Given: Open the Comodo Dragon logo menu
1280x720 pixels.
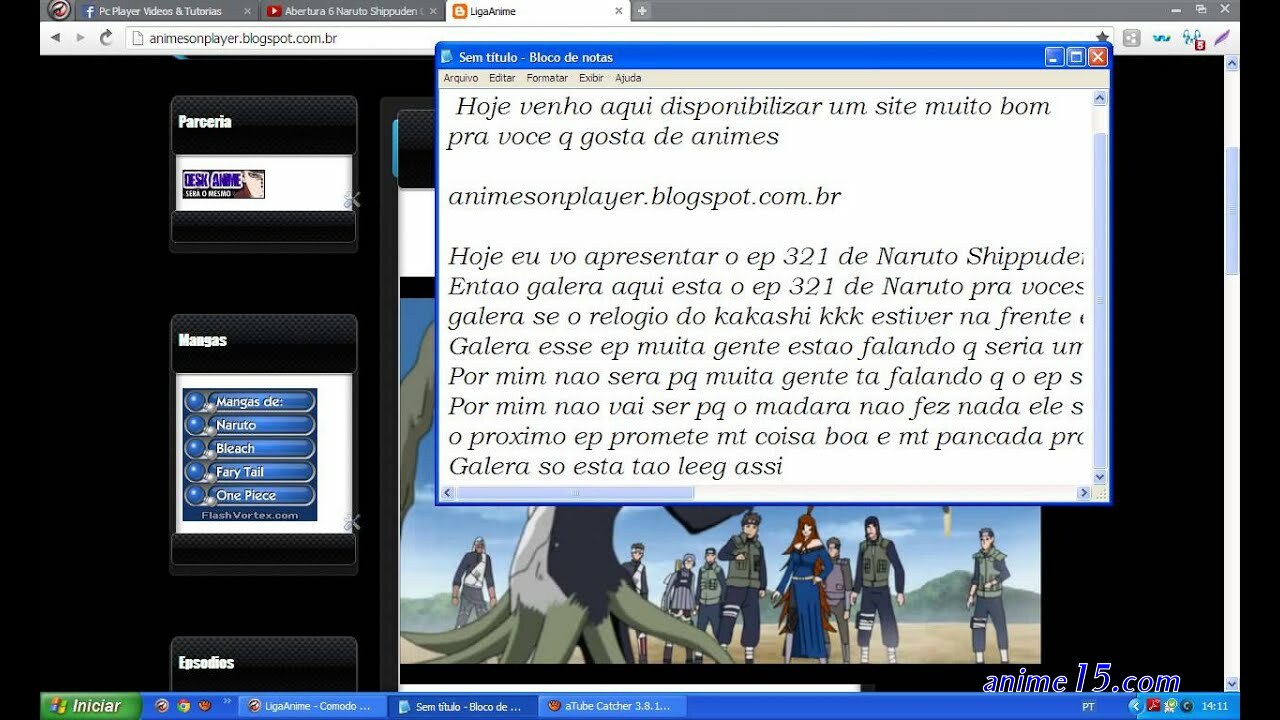Looking at the screenshot, I should tap(59, 11).
